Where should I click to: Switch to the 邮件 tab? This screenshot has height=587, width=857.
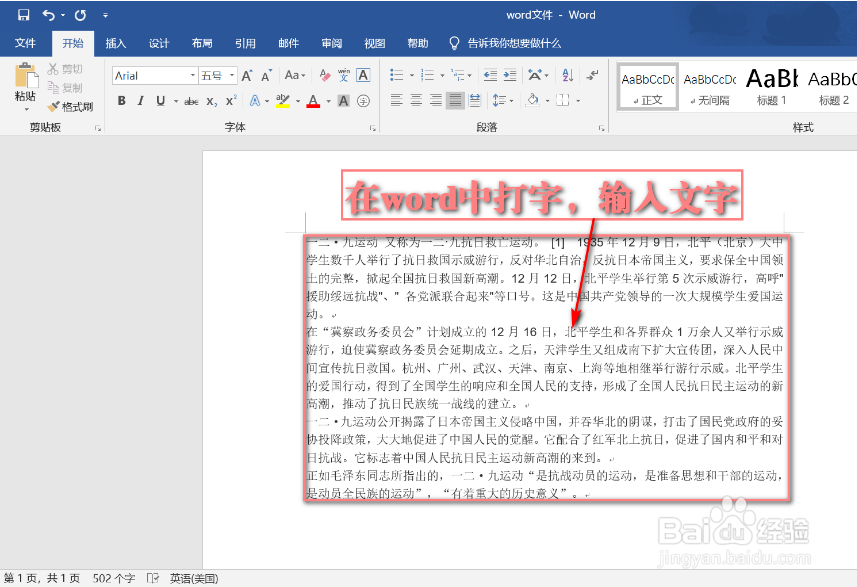(289, 43)
